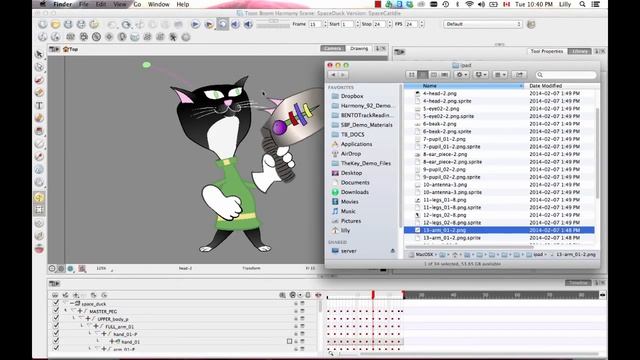Sort by Date Modified column header

(562, 86)
